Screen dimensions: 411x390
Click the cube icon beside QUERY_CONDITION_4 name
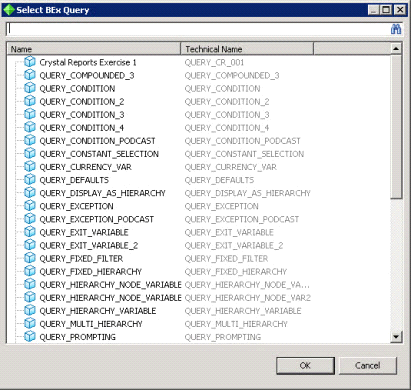pyautogui.click(x=30, y=127)
